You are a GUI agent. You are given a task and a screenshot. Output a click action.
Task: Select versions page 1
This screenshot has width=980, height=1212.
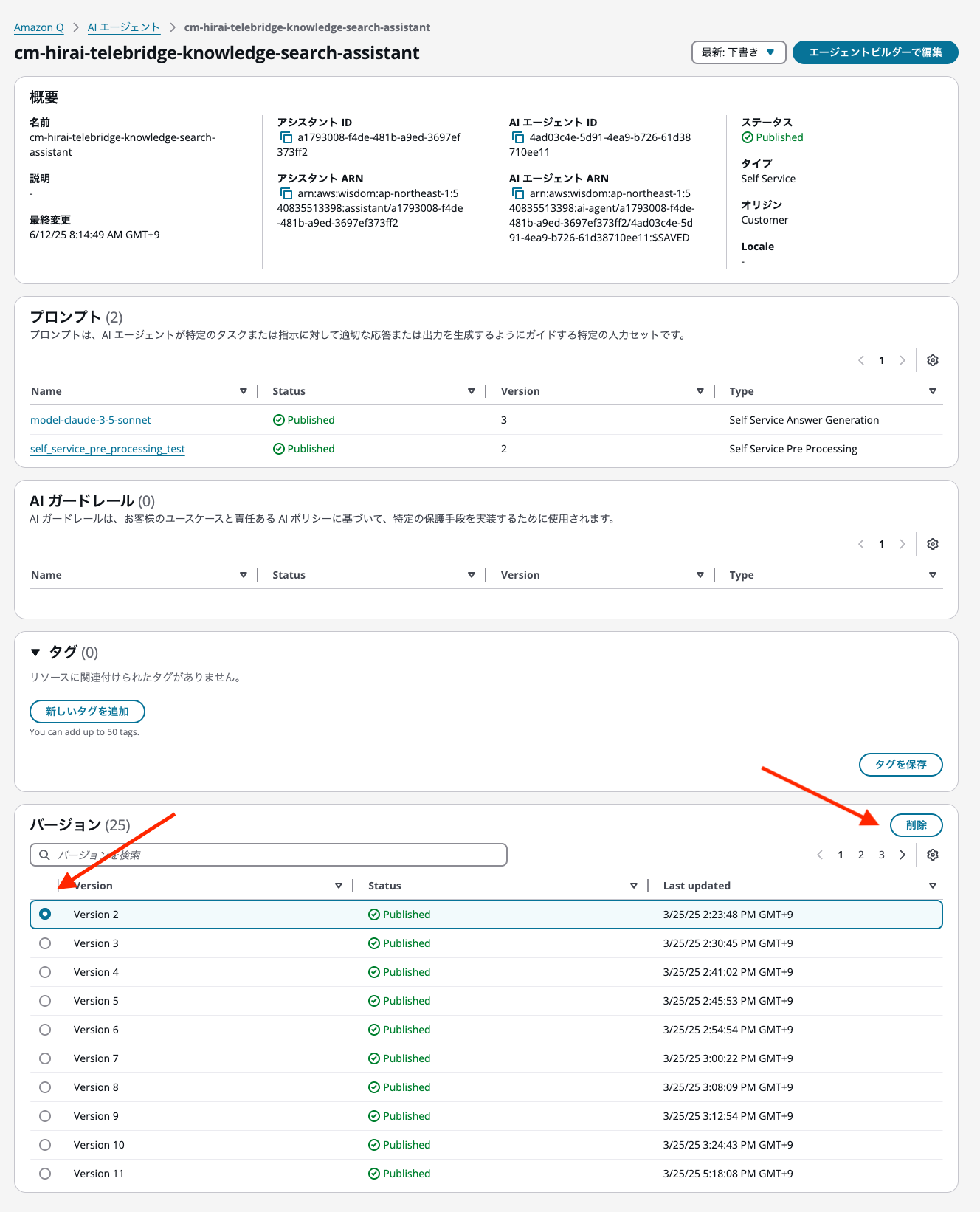tap(841, 855)
